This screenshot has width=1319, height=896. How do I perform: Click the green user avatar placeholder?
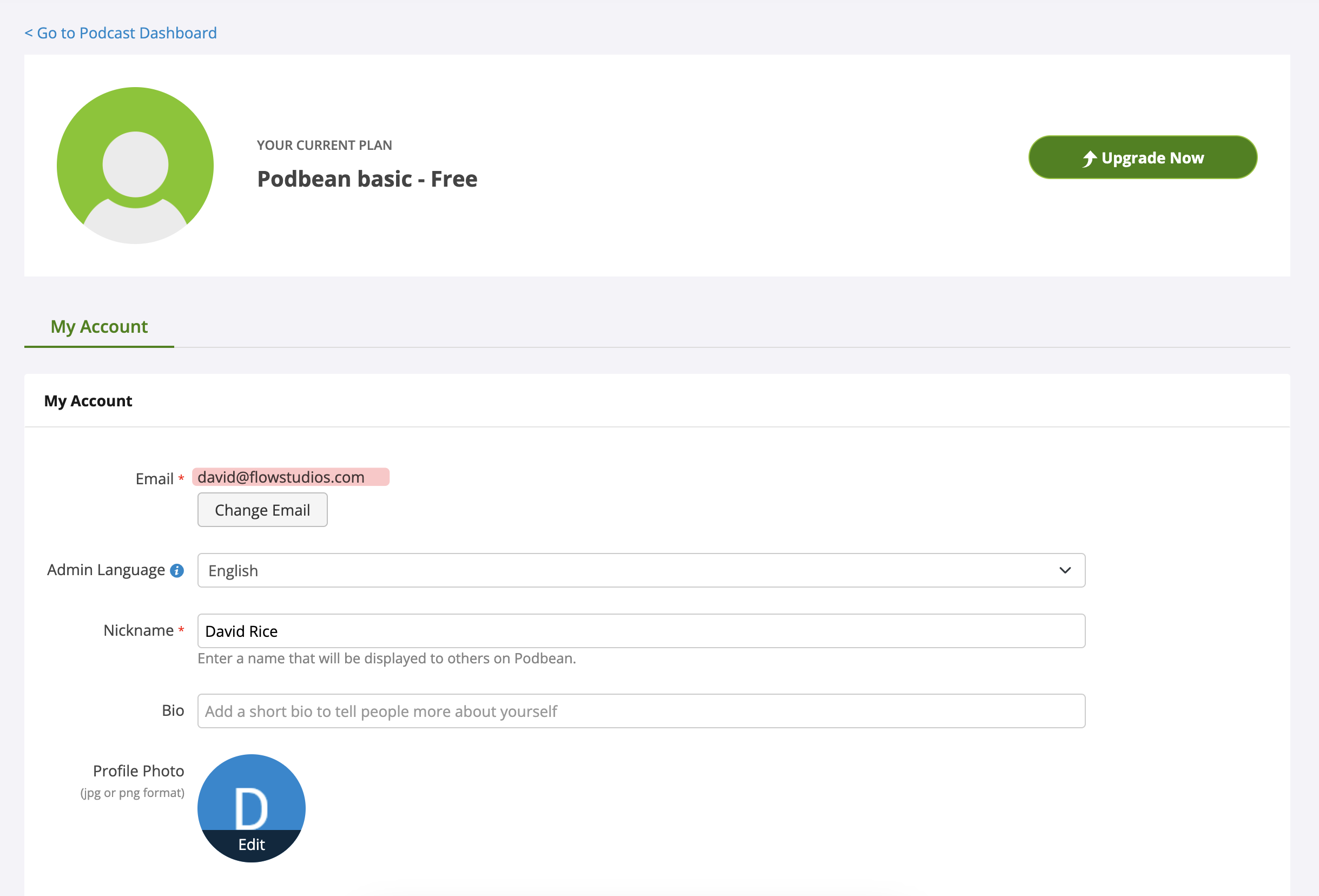[x=135, y=165]
